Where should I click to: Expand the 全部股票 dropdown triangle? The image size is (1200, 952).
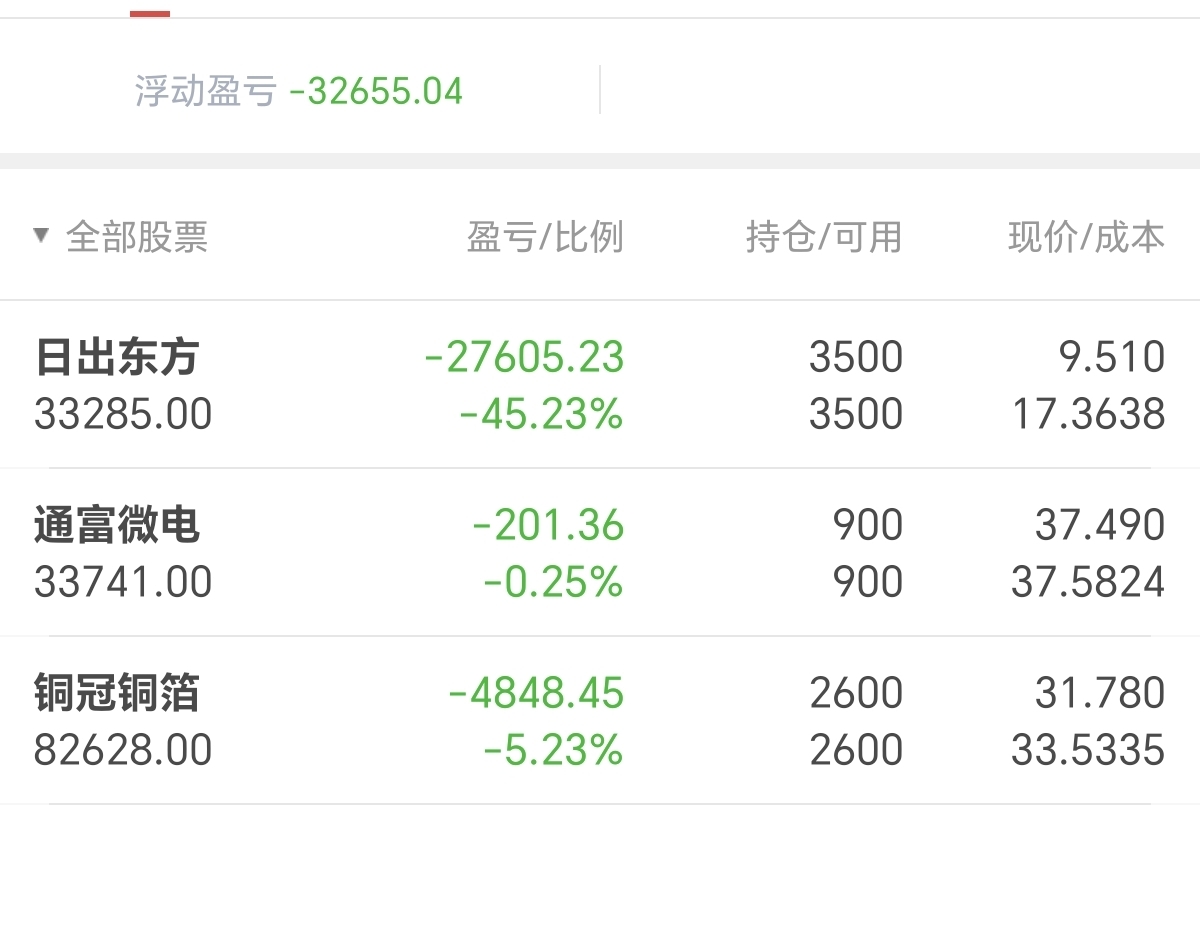coord(41,236)
